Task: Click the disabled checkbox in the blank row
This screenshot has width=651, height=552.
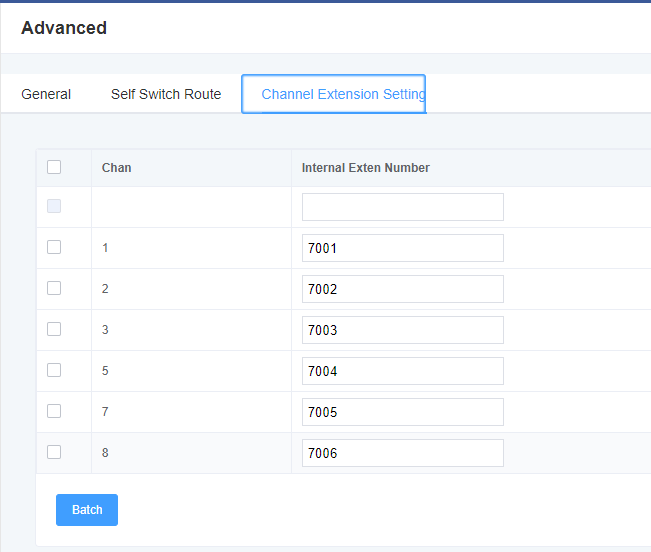Action: tap(54, 206)
